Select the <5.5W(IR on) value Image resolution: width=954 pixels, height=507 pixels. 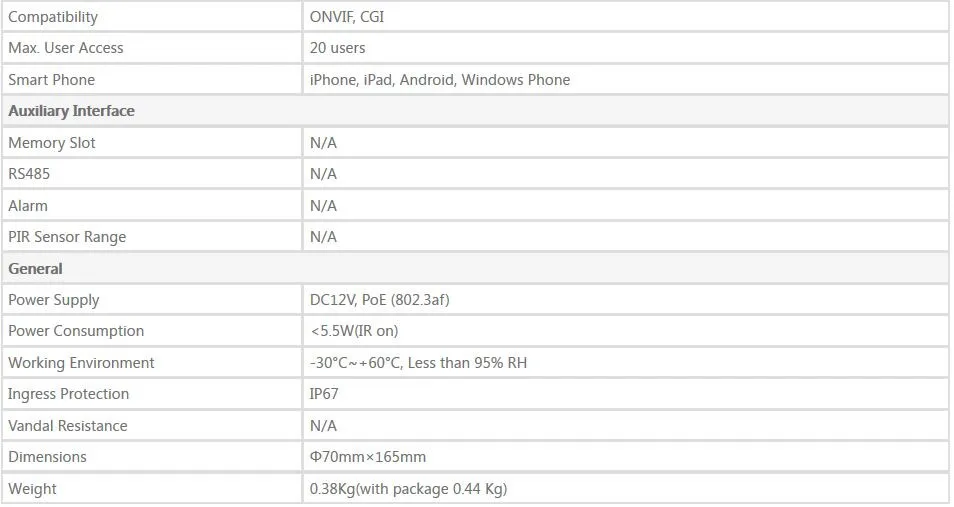point(354,331)
